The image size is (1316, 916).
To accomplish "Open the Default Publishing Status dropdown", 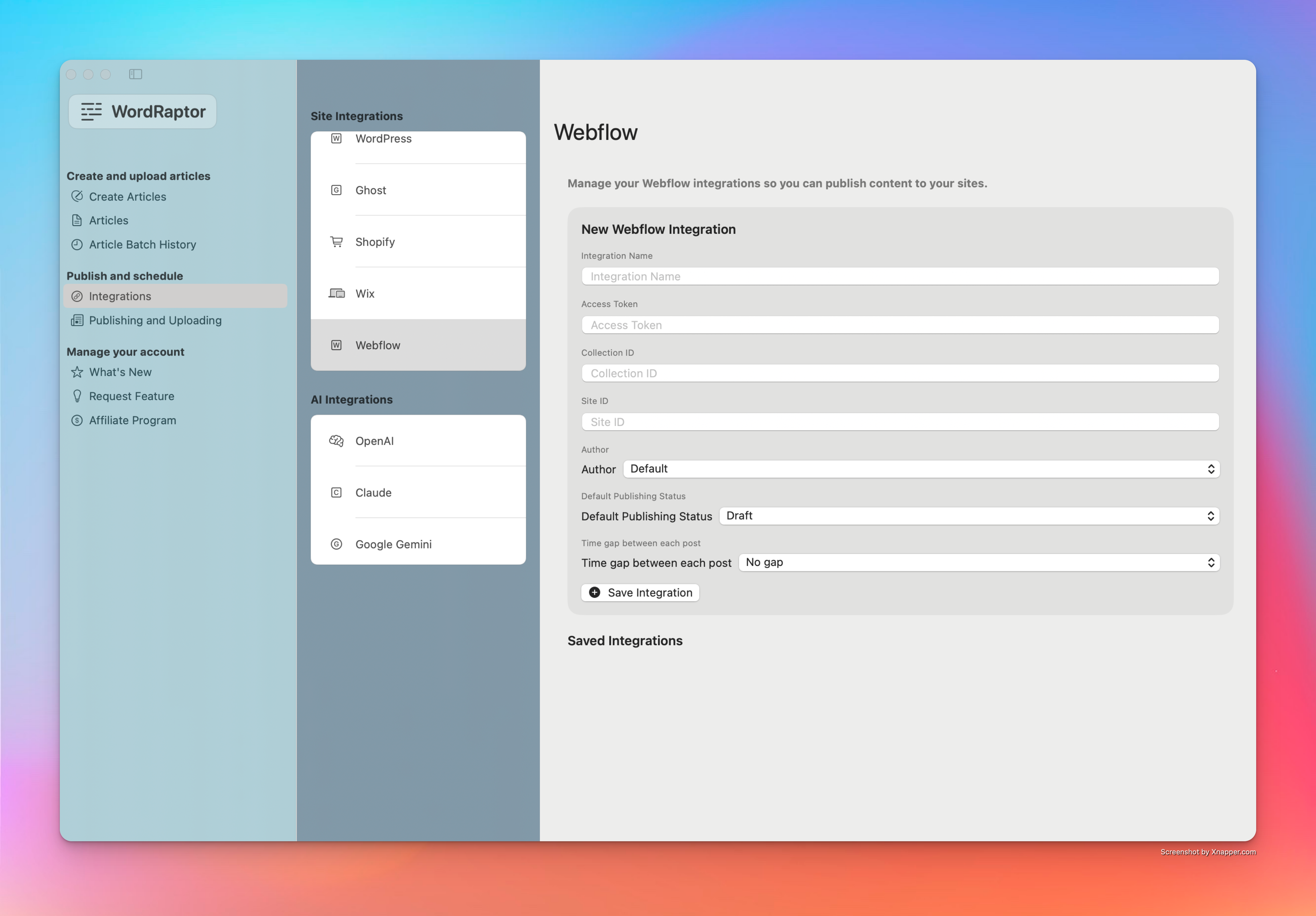I will (969, 516).
